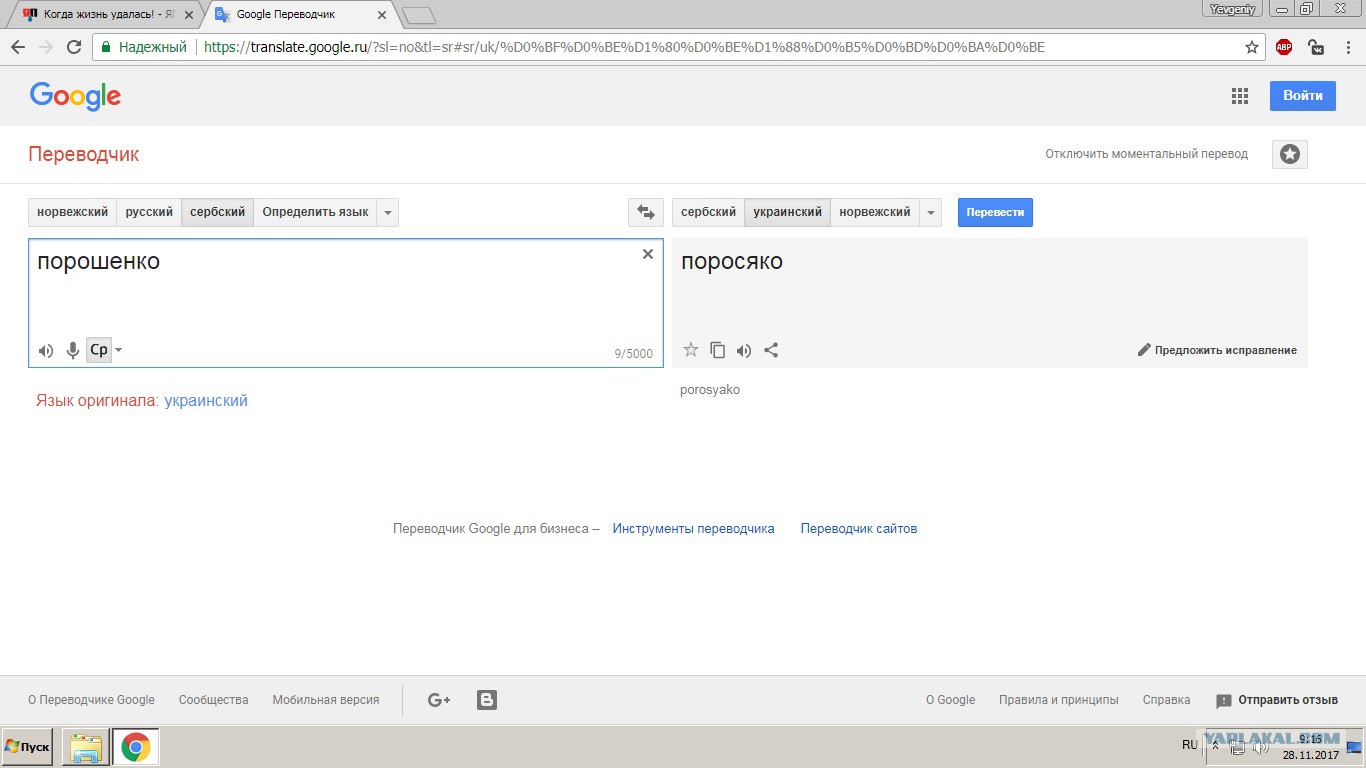1366x768 pixels.
Task: Go back in browser history
Action: tap(17, 47)
